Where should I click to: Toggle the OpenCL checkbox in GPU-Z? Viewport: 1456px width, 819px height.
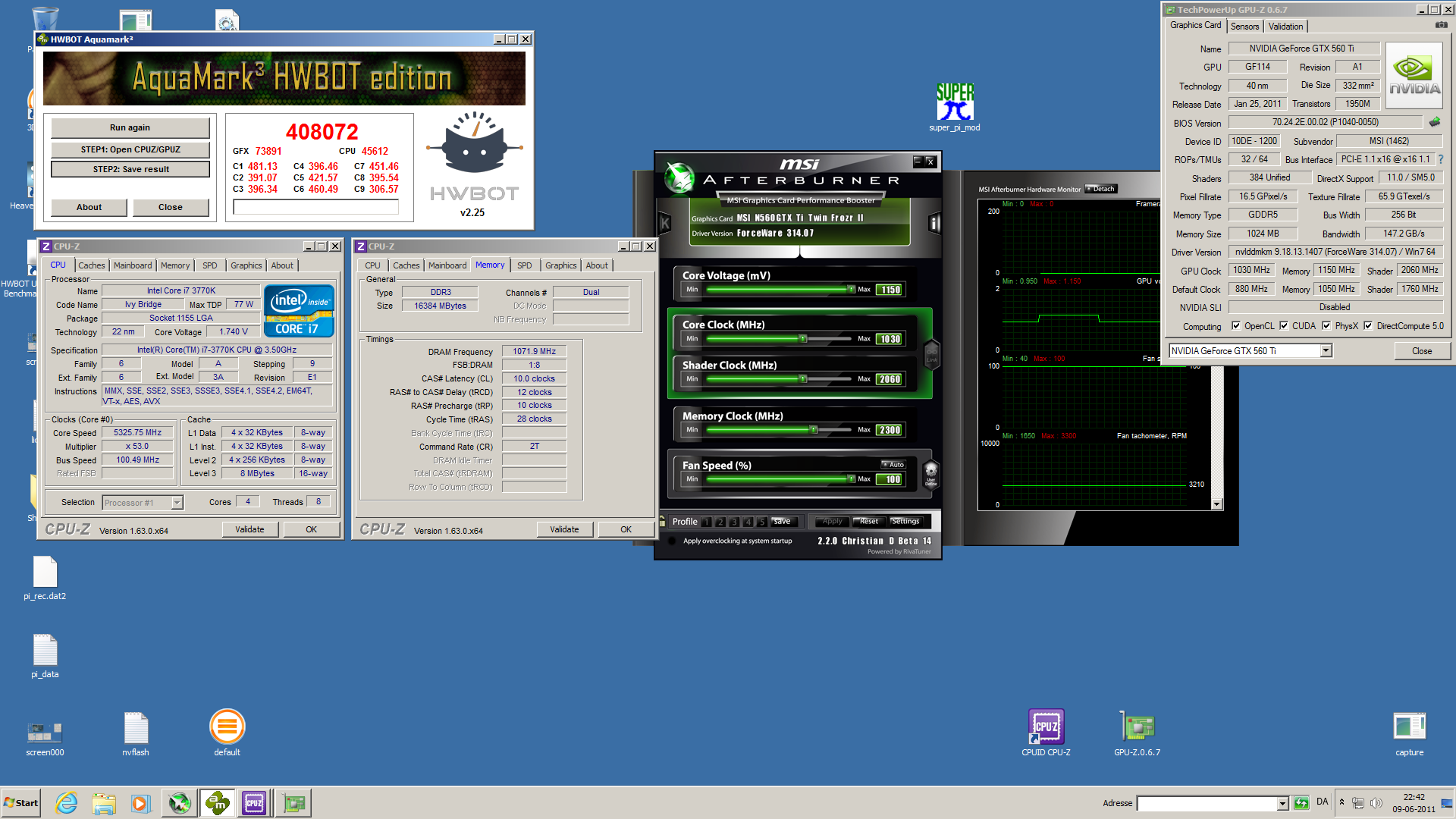coord(1236,326)
